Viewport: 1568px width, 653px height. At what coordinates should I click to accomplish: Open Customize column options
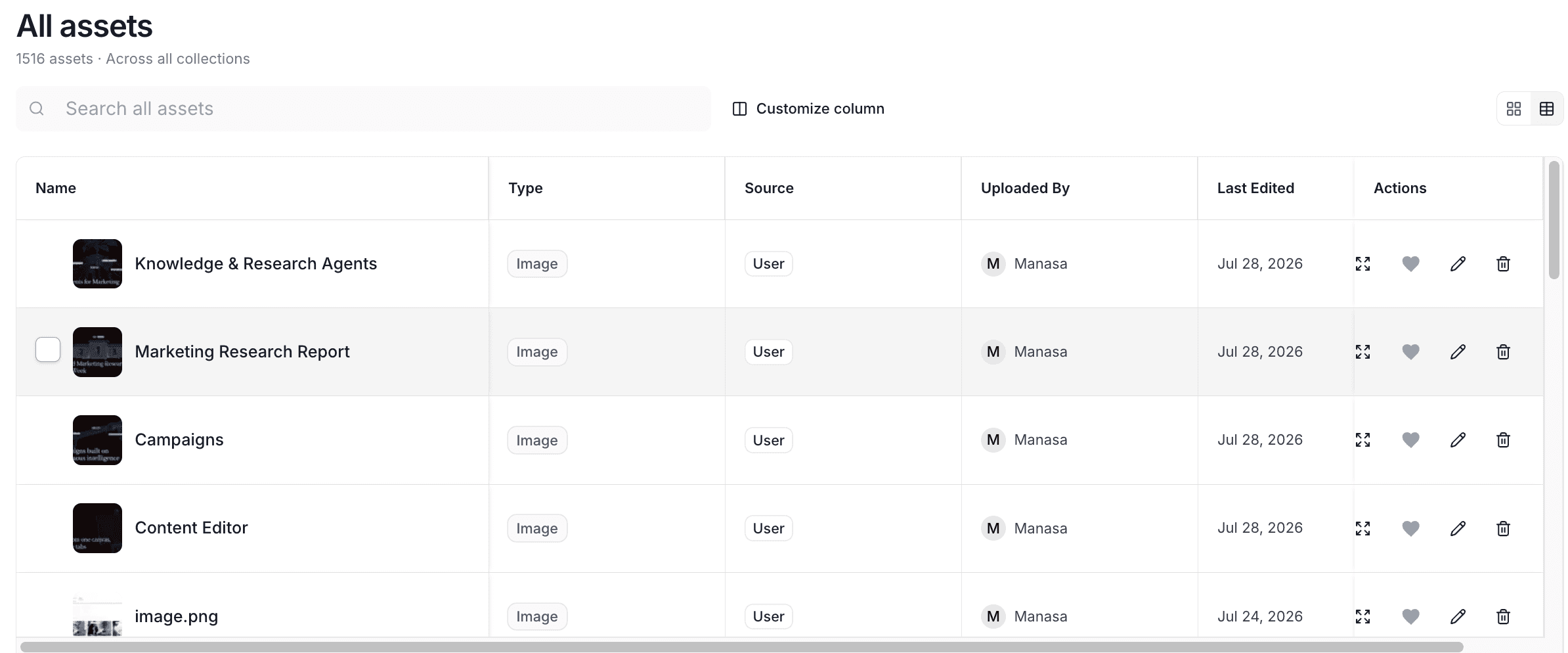point(808,108)
